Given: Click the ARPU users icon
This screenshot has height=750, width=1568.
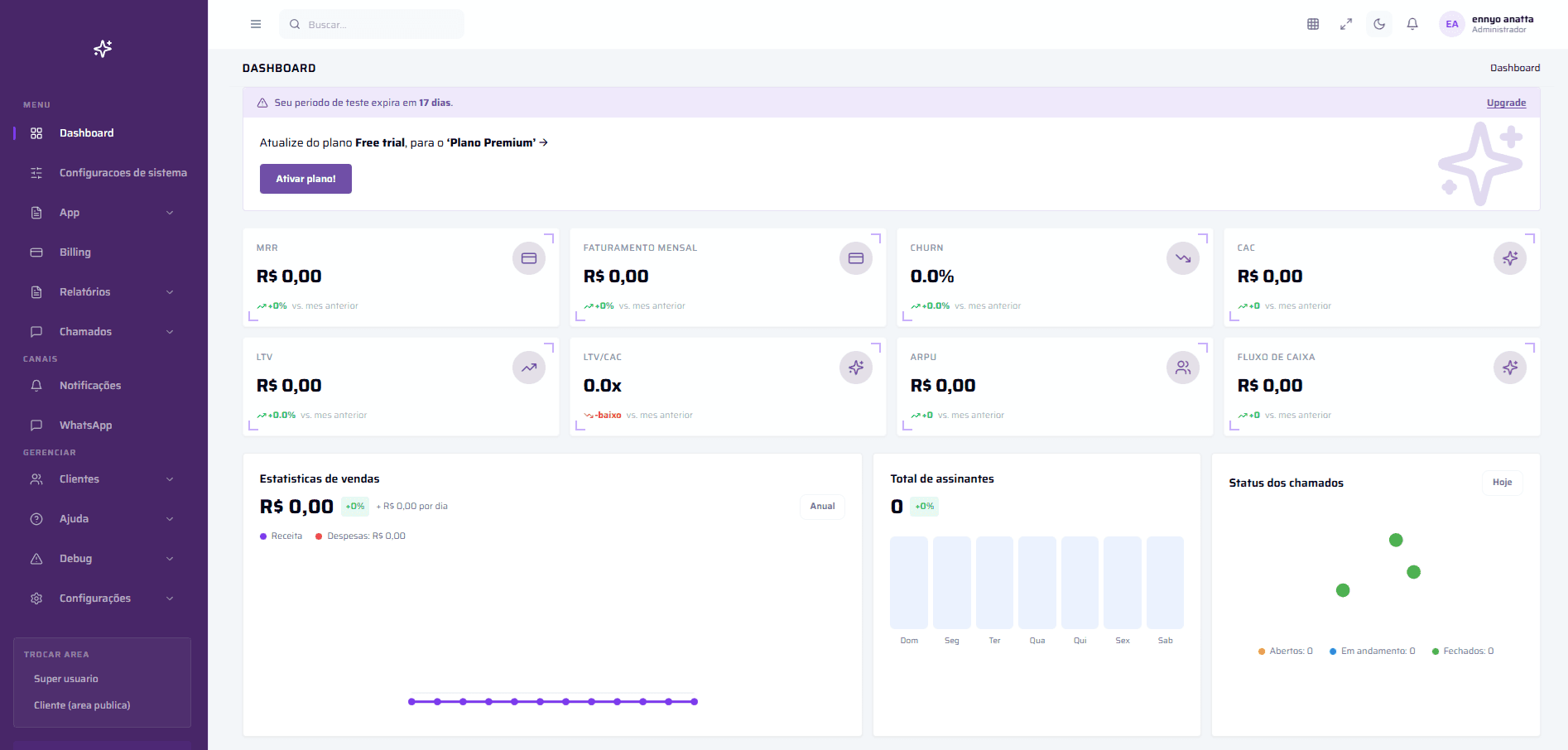Looking at the screenshot, I should coord(1182,368).
